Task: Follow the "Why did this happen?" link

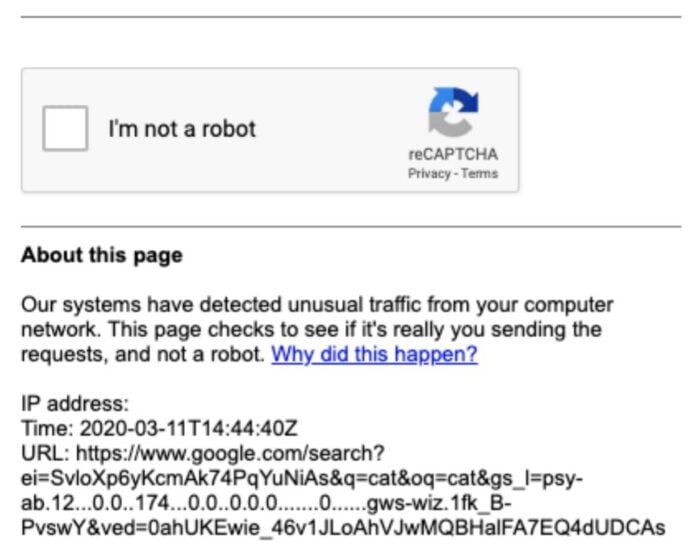Action: pyautogui.click(x=374, y=355)
